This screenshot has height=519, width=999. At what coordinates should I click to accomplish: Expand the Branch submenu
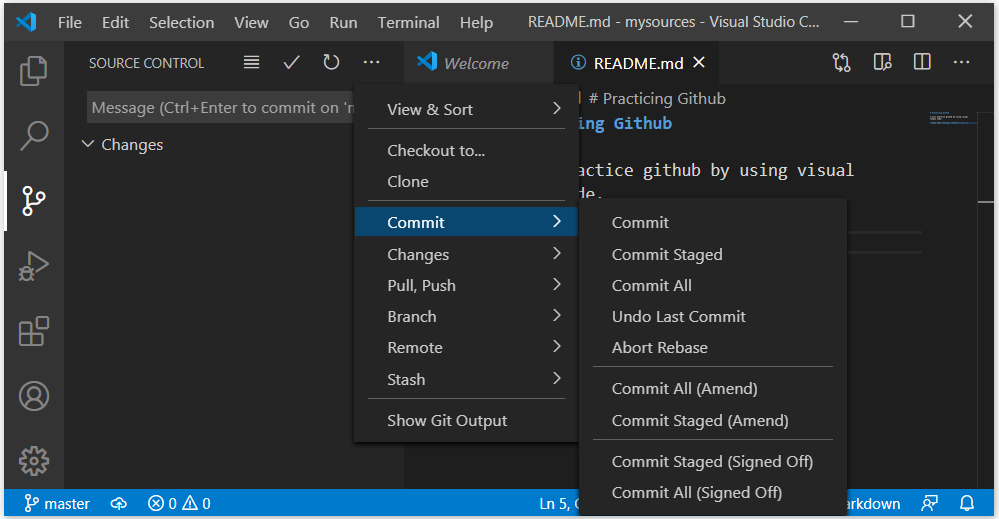(x=466, y=316)
